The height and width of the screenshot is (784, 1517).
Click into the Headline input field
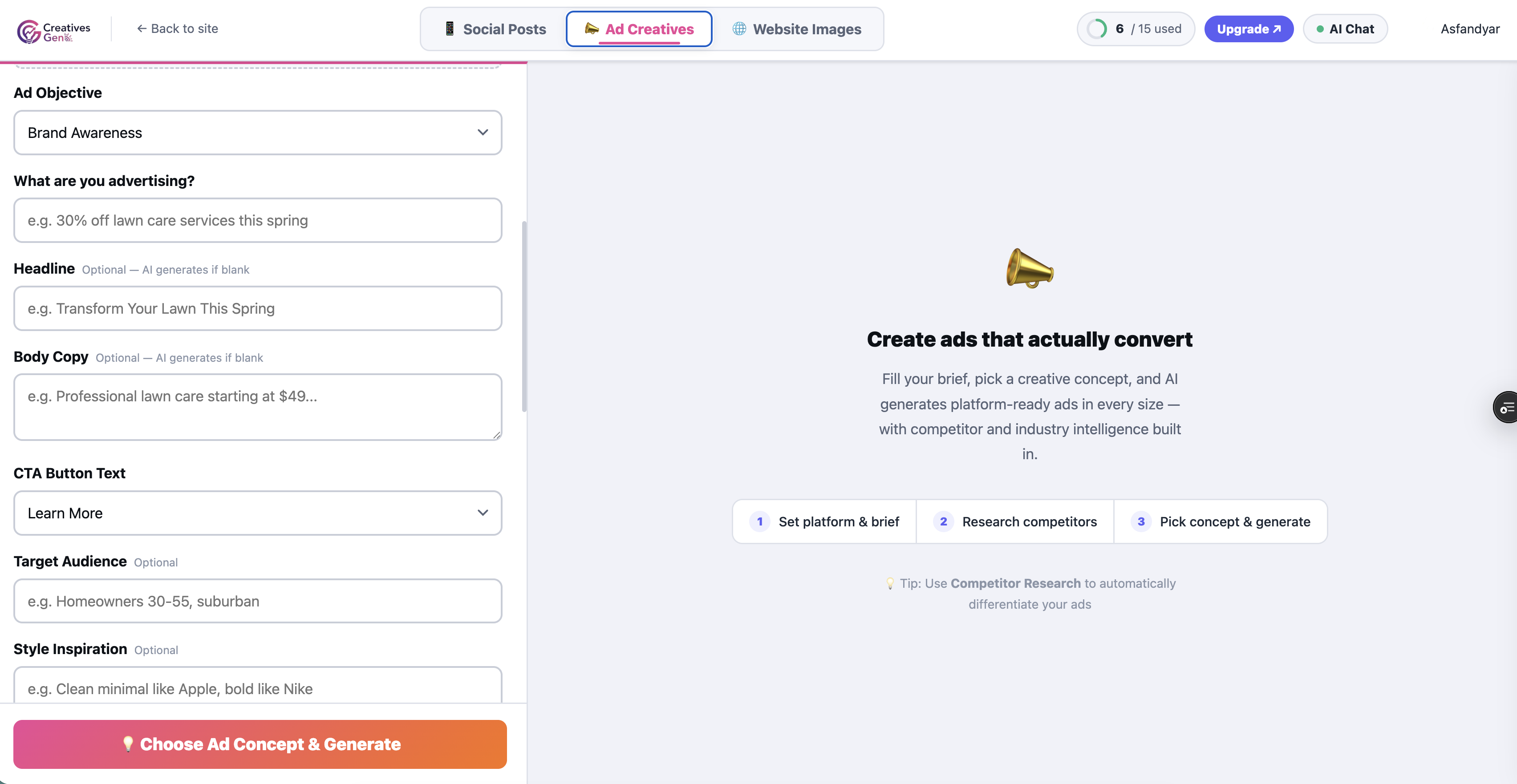tap(257, 308)
